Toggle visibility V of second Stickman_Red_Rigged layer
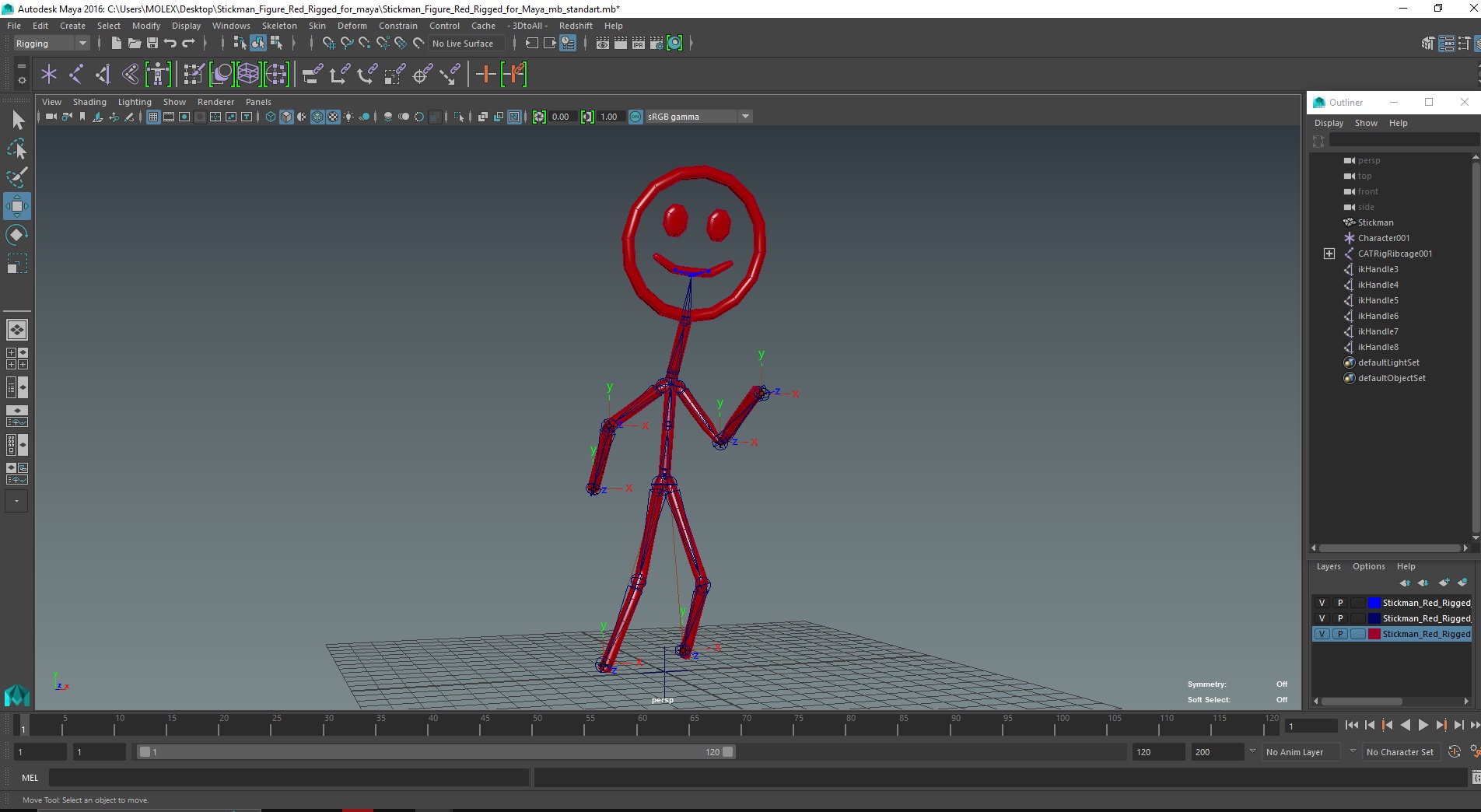This screenshot has width=1481, height=812. (1322, 618)
